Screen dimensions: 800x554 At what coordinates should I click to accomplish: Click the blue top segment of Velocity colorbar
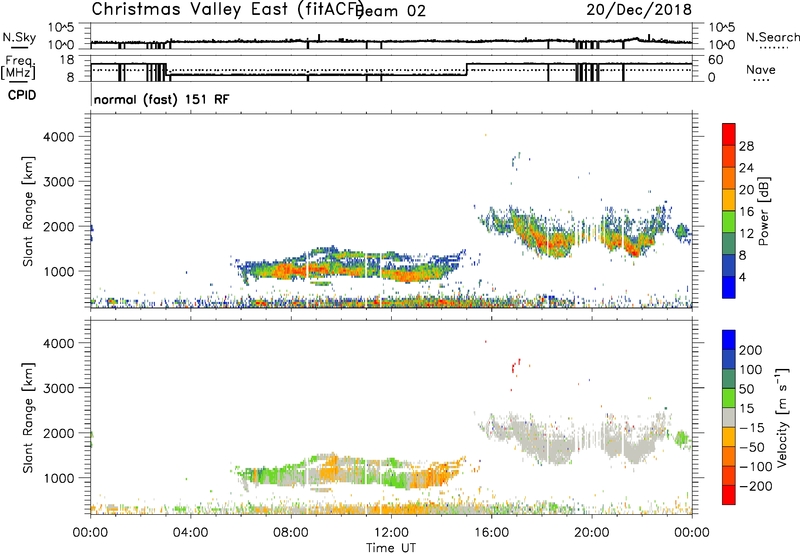729,340
